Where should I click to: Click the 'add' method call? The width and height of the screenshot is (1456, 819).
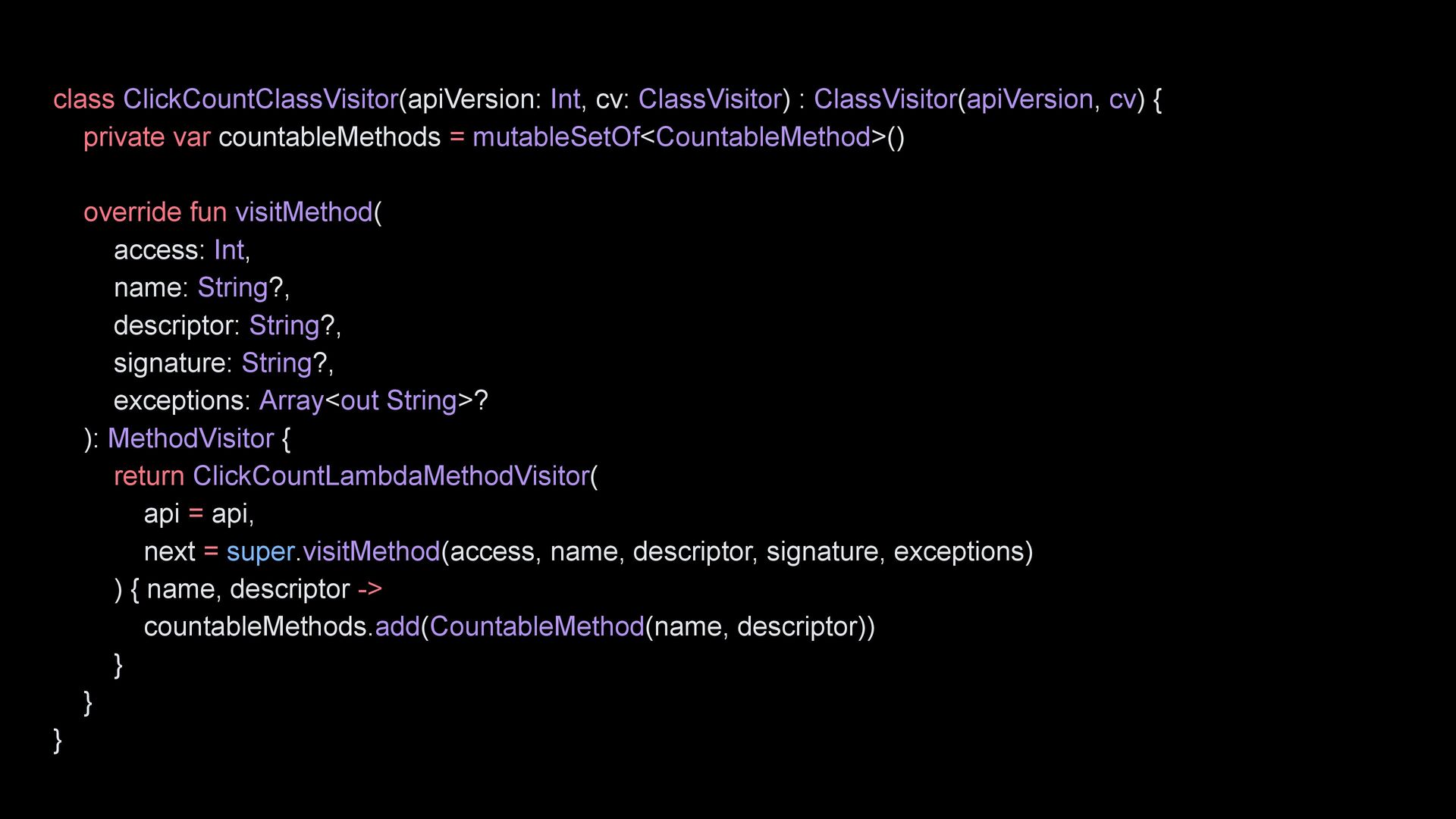pyautogui.click(x=397, y=627)
